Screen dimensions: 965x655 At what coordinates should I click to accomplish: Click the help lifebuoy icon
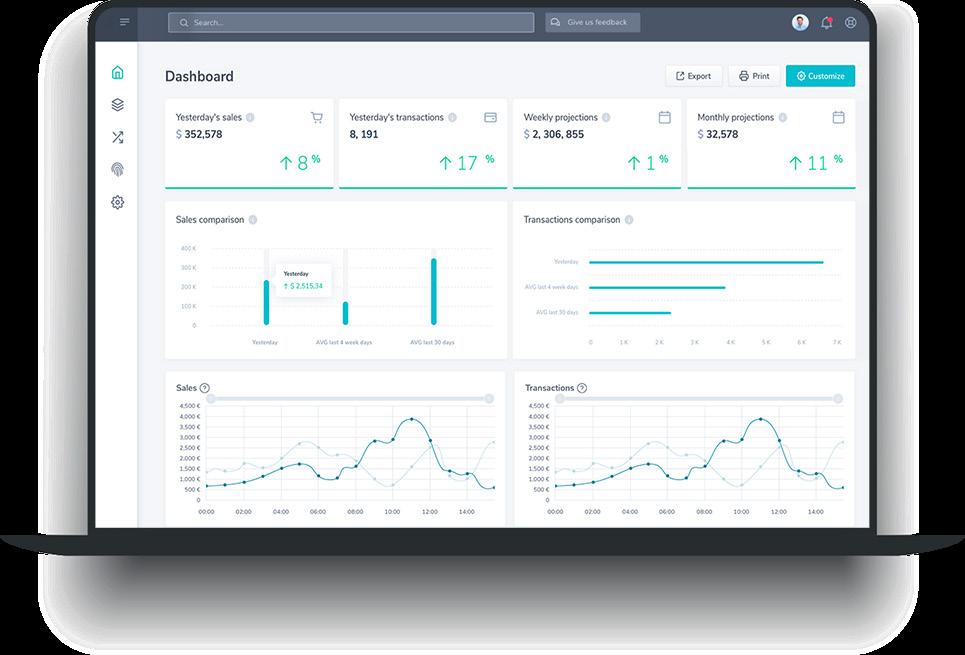coord(851,23)
